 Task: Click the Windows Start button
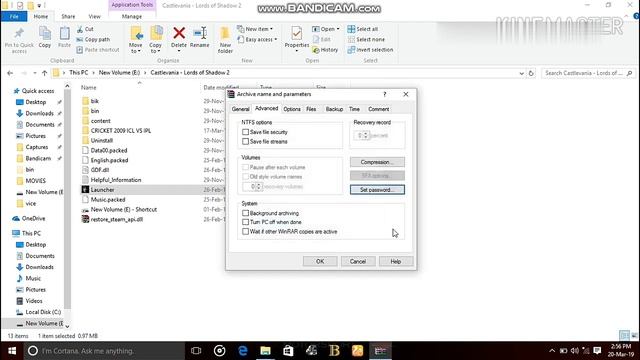(12, 351)
